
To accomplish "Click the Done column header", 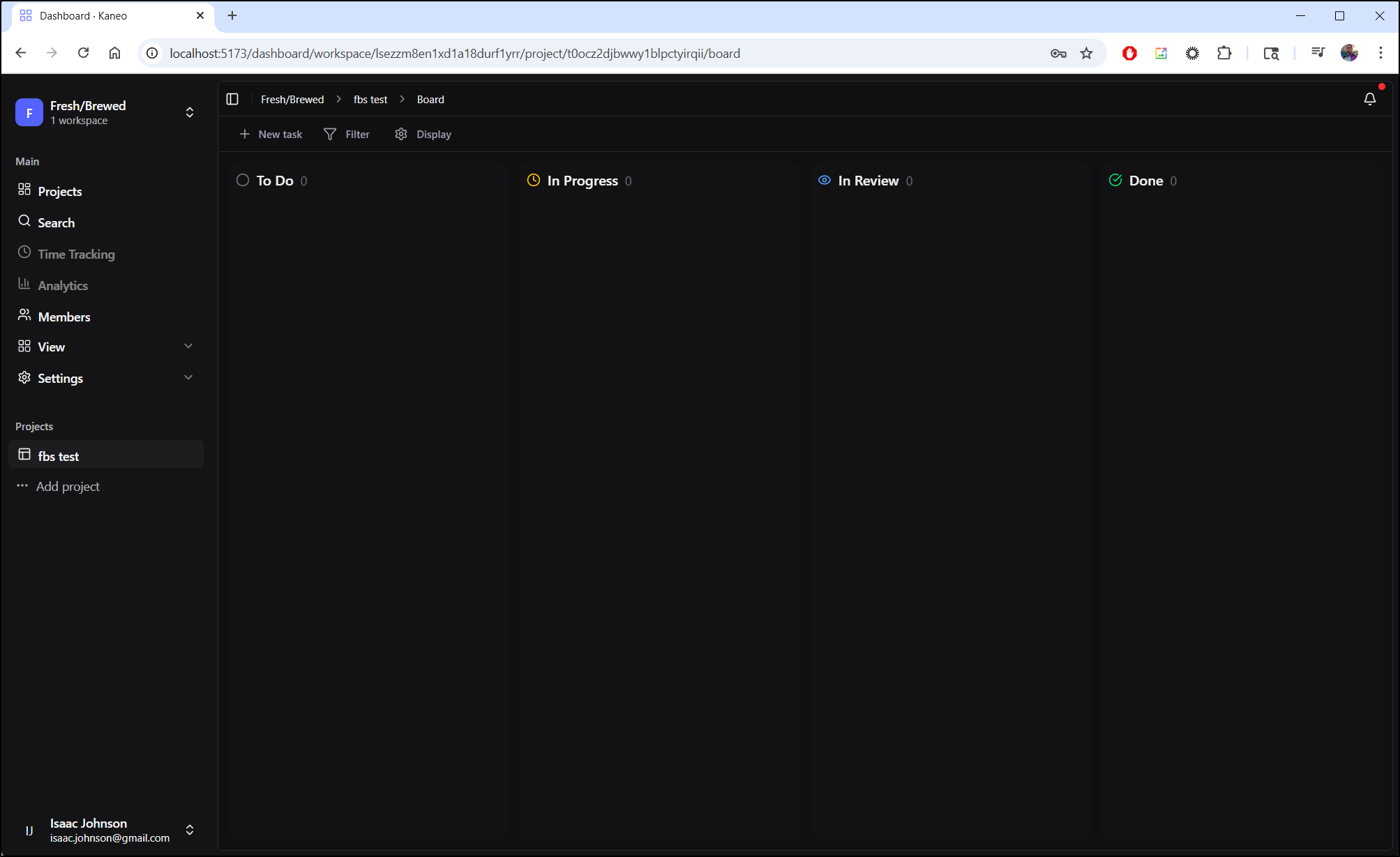I will (x=1146, y=180).
